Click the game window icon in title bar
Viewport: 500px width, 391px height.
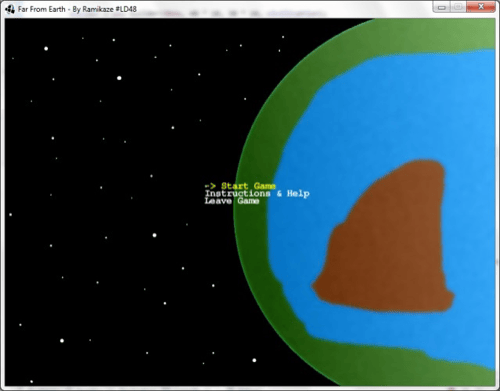(10, 9)
